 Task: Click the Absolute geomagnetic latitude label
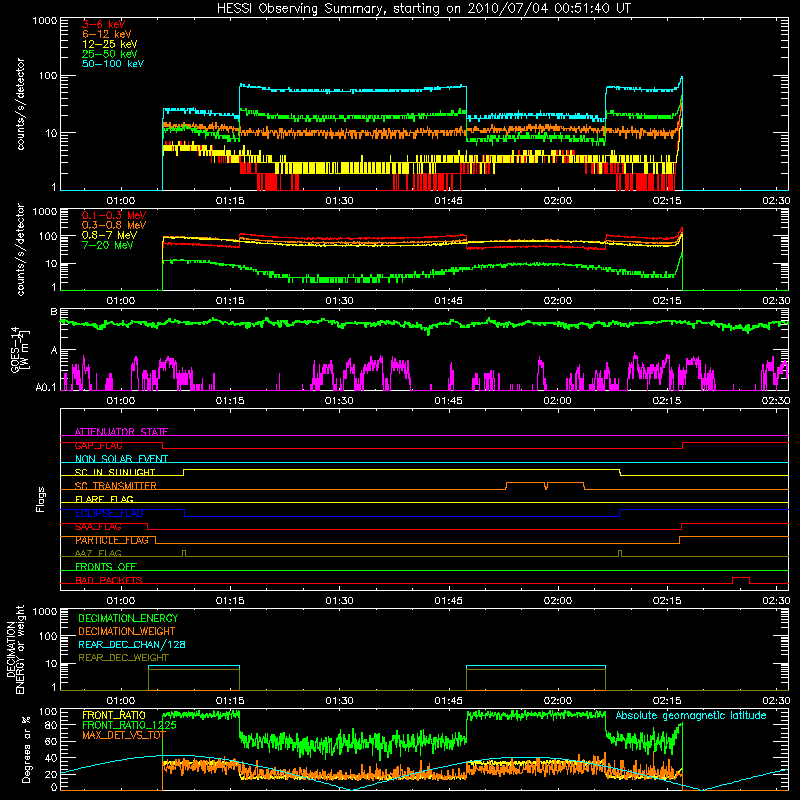coord(691,715)
